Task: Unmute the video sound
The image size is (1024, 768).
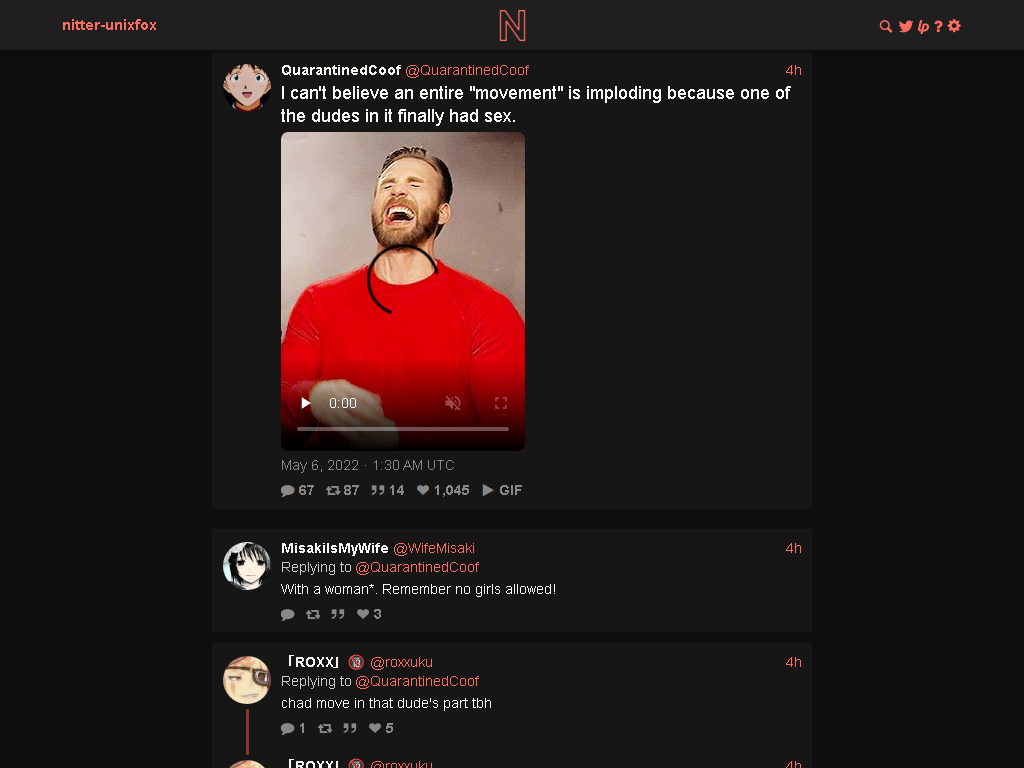Action: tap(453, 403)
